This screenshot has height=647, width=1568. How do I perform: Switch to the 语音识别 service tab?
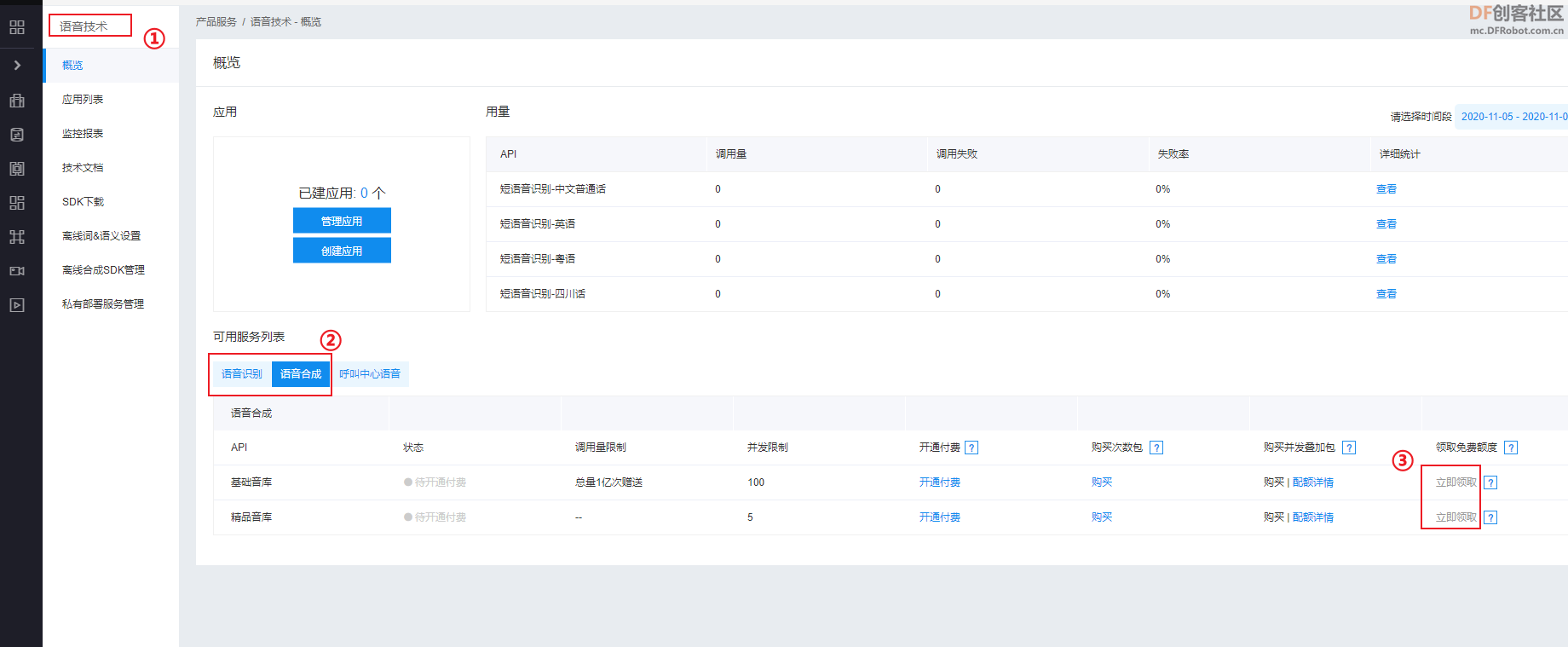(242, 373)
